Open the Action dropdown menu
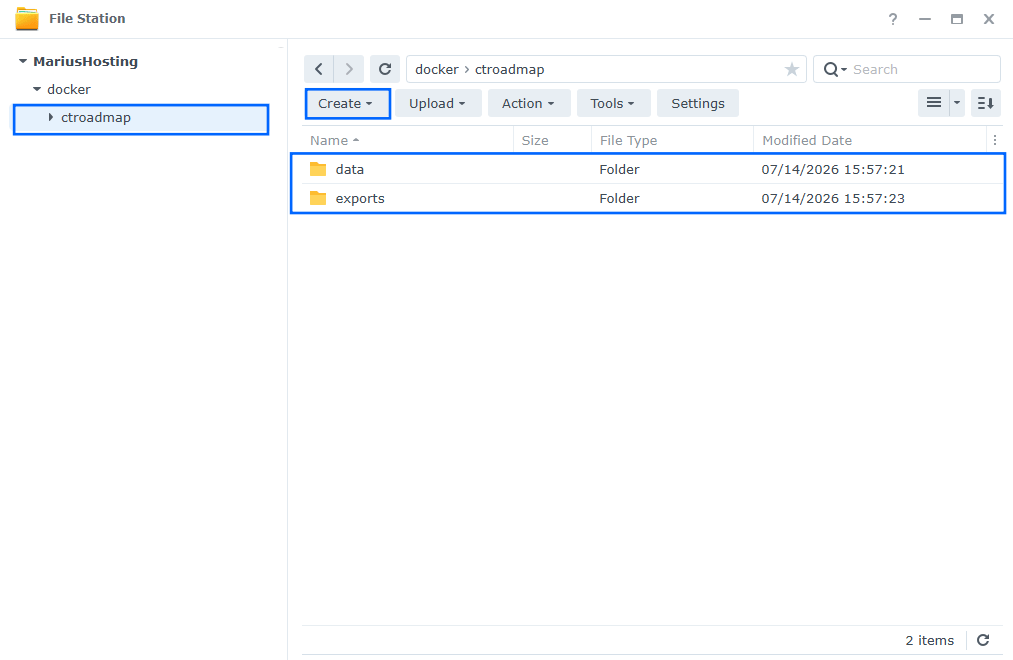This screenshot has height=660, width=1013. click(x=528, y=103)
